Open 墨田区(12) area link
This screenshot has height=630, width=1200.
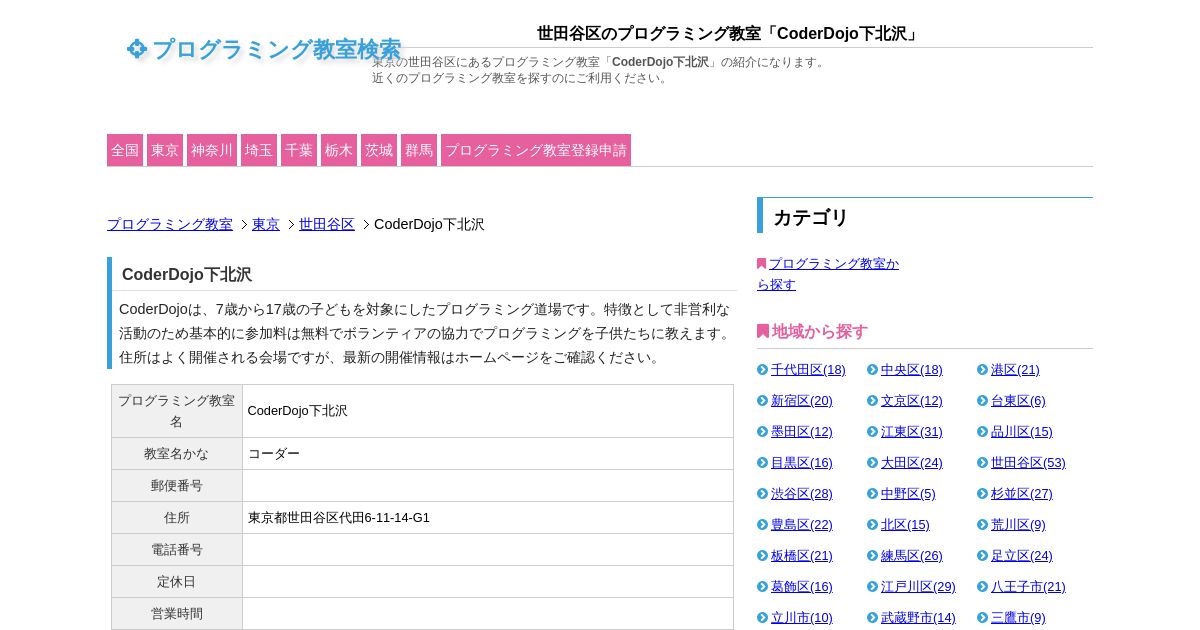[x=802, y=432]
